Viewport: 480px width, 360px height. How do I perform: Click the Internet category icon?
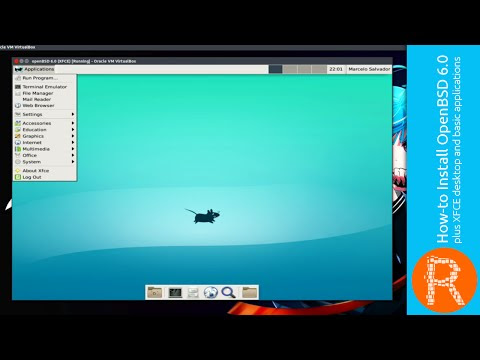(18, 142)
